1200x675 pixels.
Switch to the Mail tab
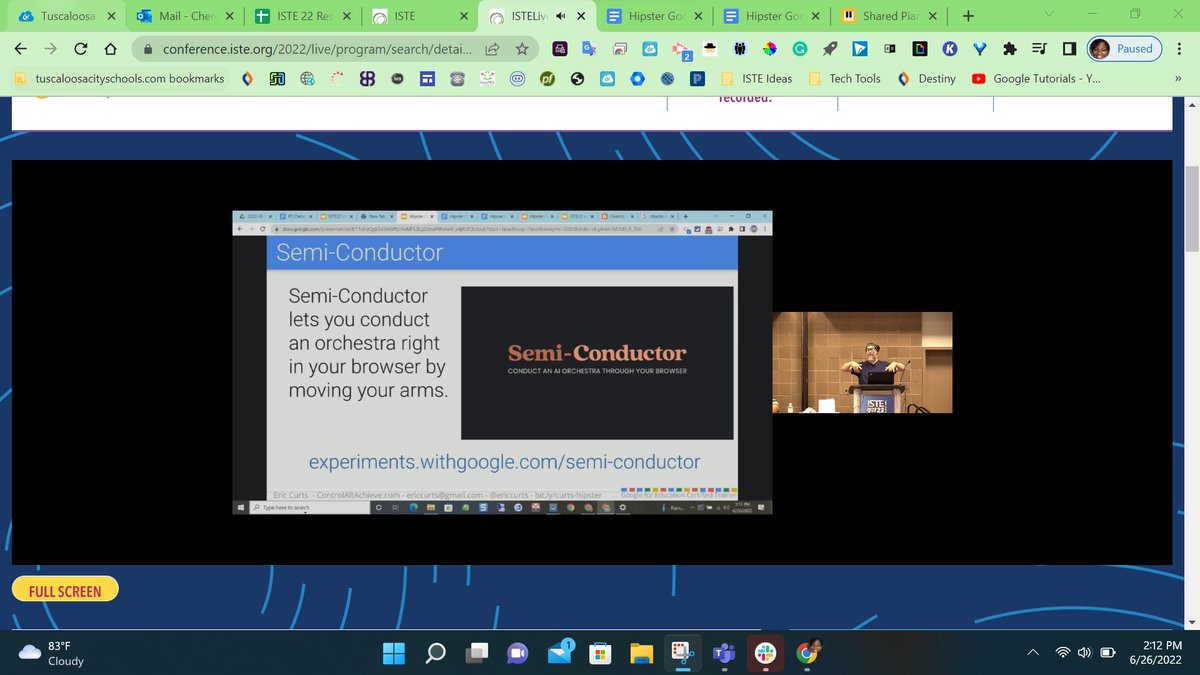tap(186, 16)
